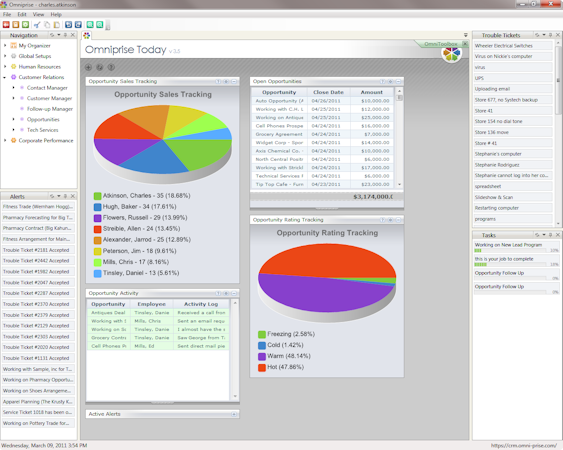Refresh the Alerts panel
563x450 pixels.
[x=52, y=196]
